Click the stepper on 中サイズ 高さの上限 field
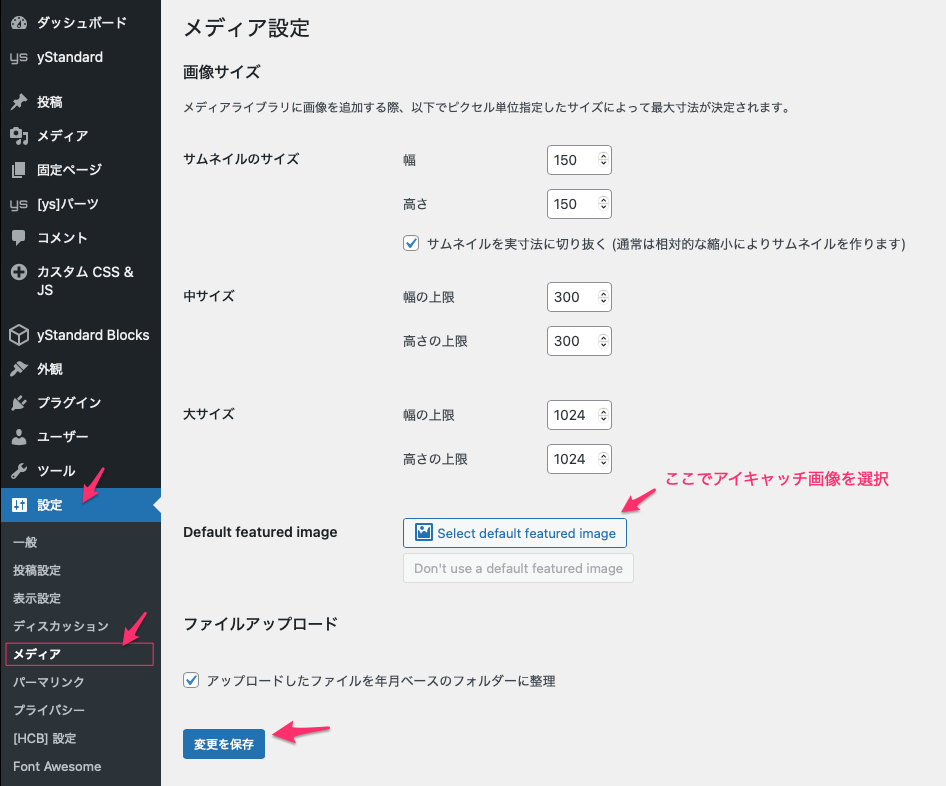The height and width of the screenshot is (786, 946). pos(602,341)
